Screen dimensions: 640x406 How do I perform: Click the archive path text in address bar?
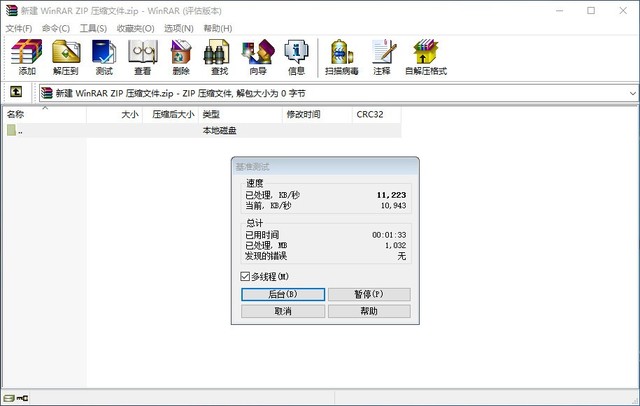(180, 93)
